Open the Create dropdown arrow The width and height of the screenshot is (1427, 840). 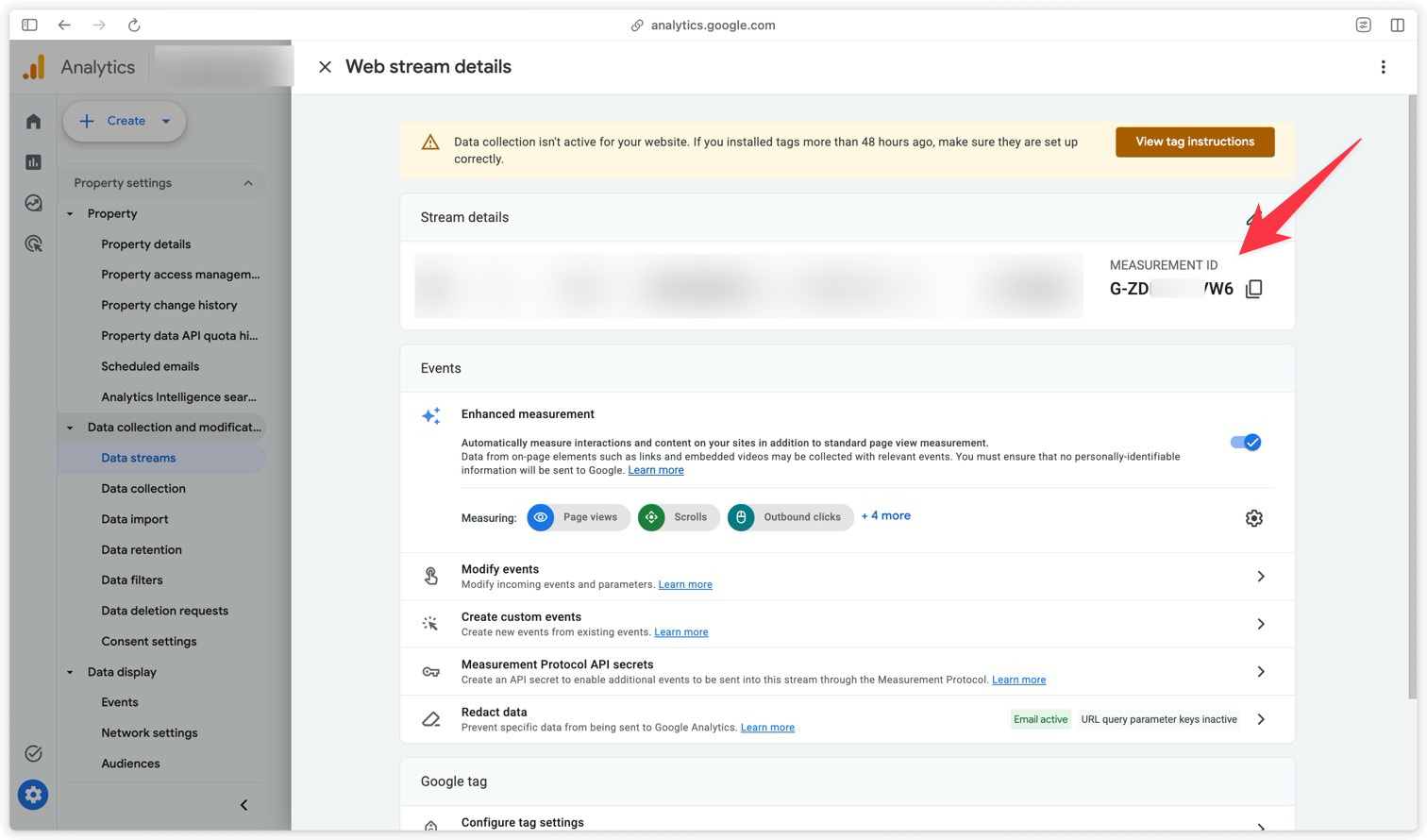pyautogui.click(x=166, y=121)
